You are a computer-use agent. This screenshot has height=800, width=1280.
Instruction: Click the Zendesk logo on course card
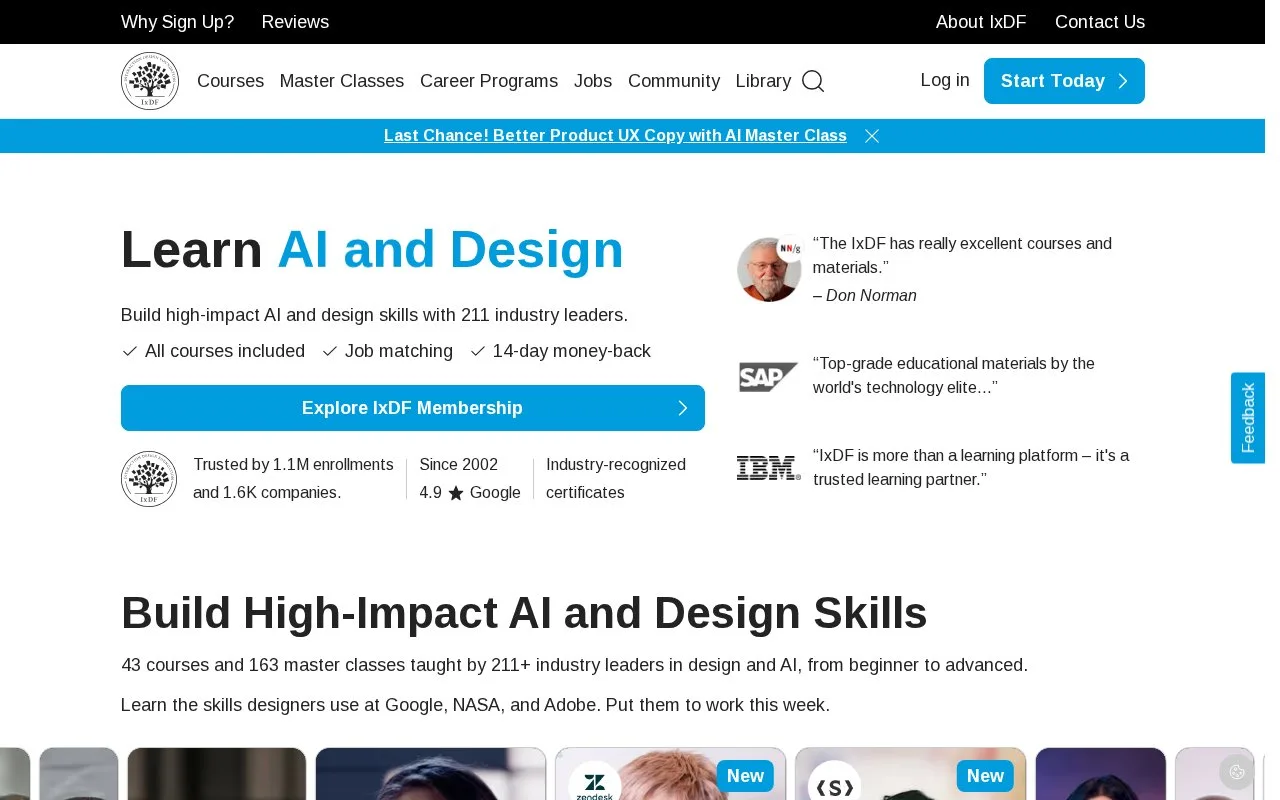(x=594, y=782)
